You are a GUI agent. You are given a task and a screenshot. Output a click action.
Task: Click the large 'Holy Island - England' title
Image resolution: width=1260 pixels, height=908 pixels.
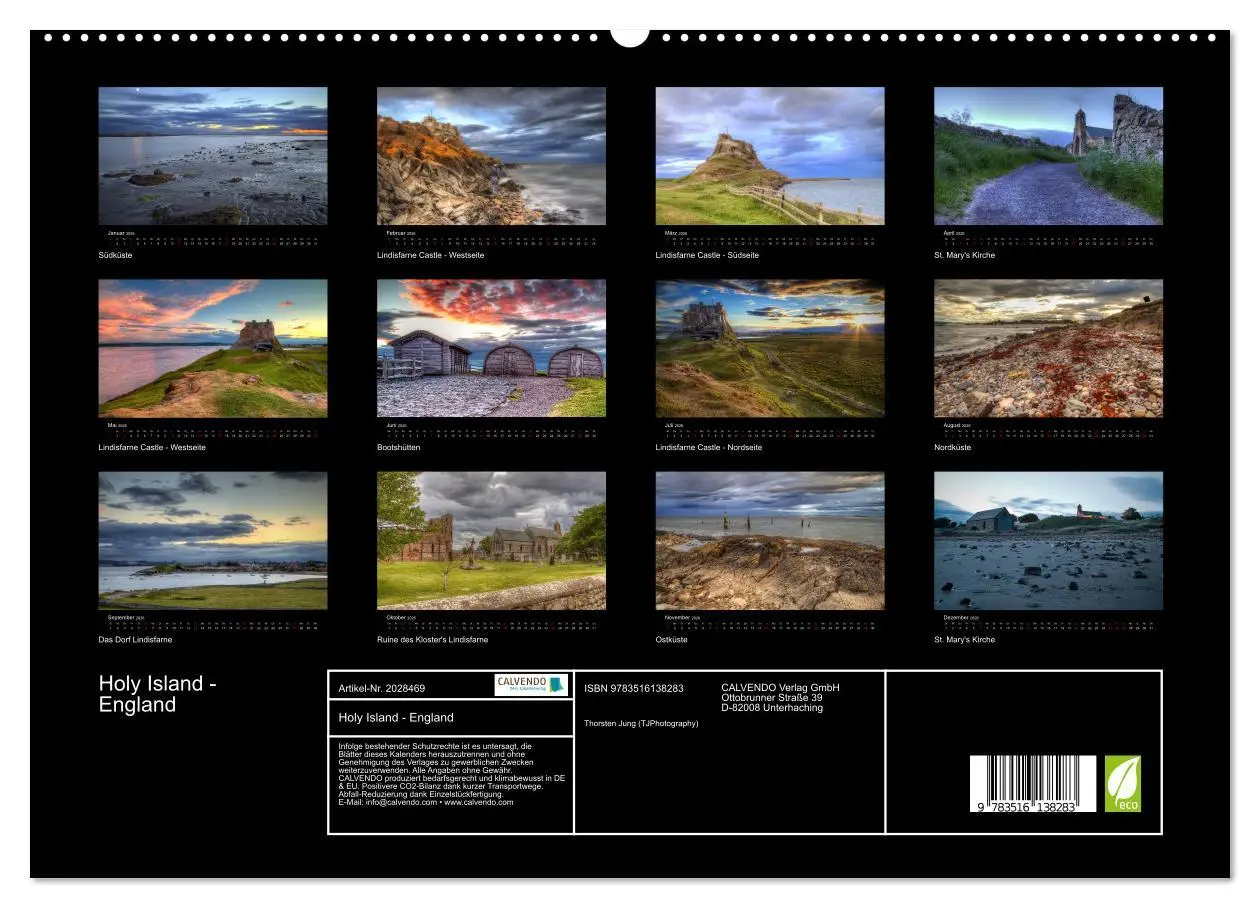158,694
